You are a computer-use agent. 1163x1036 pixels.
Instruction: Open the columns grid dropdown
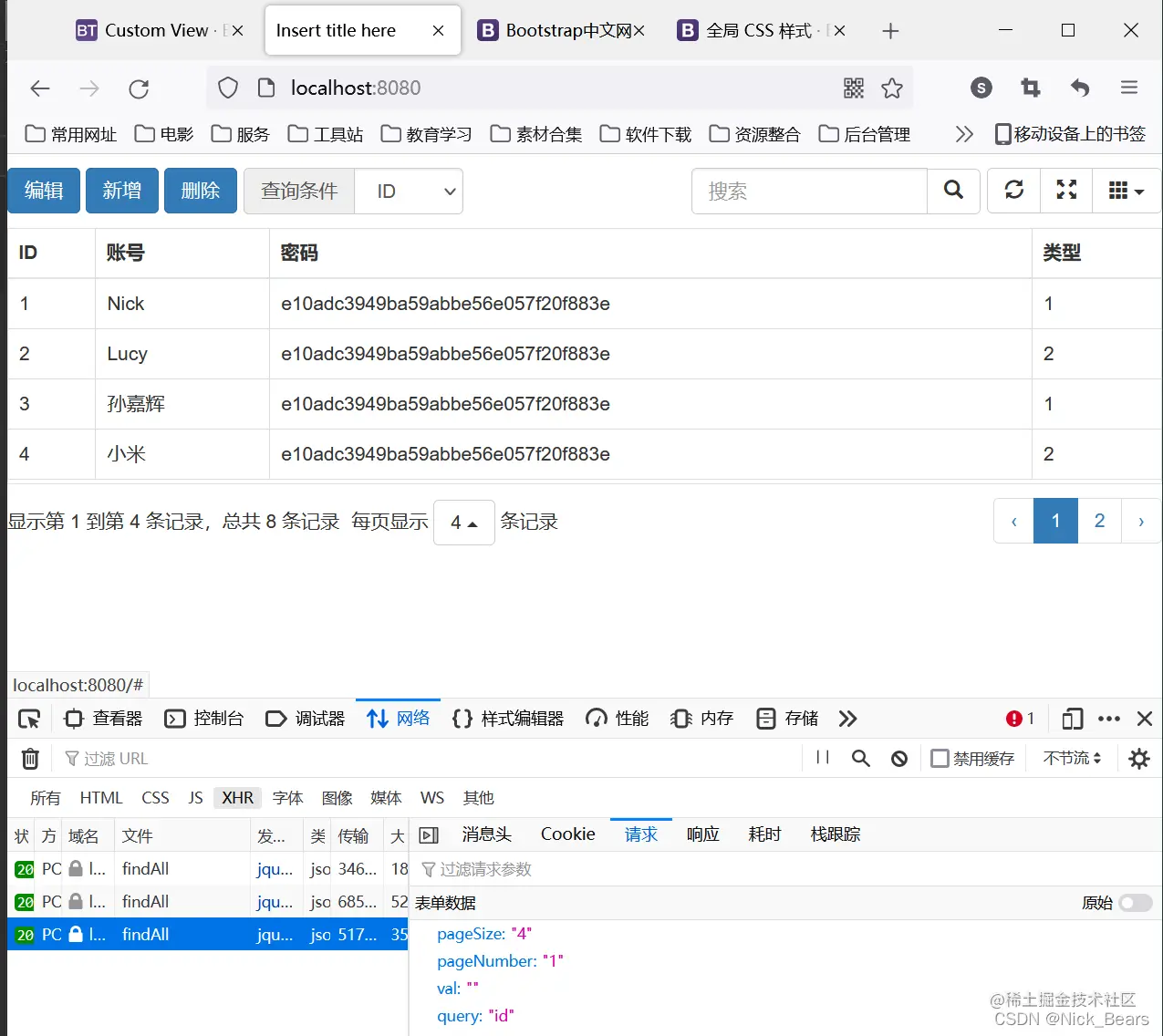pos(1127,191)
